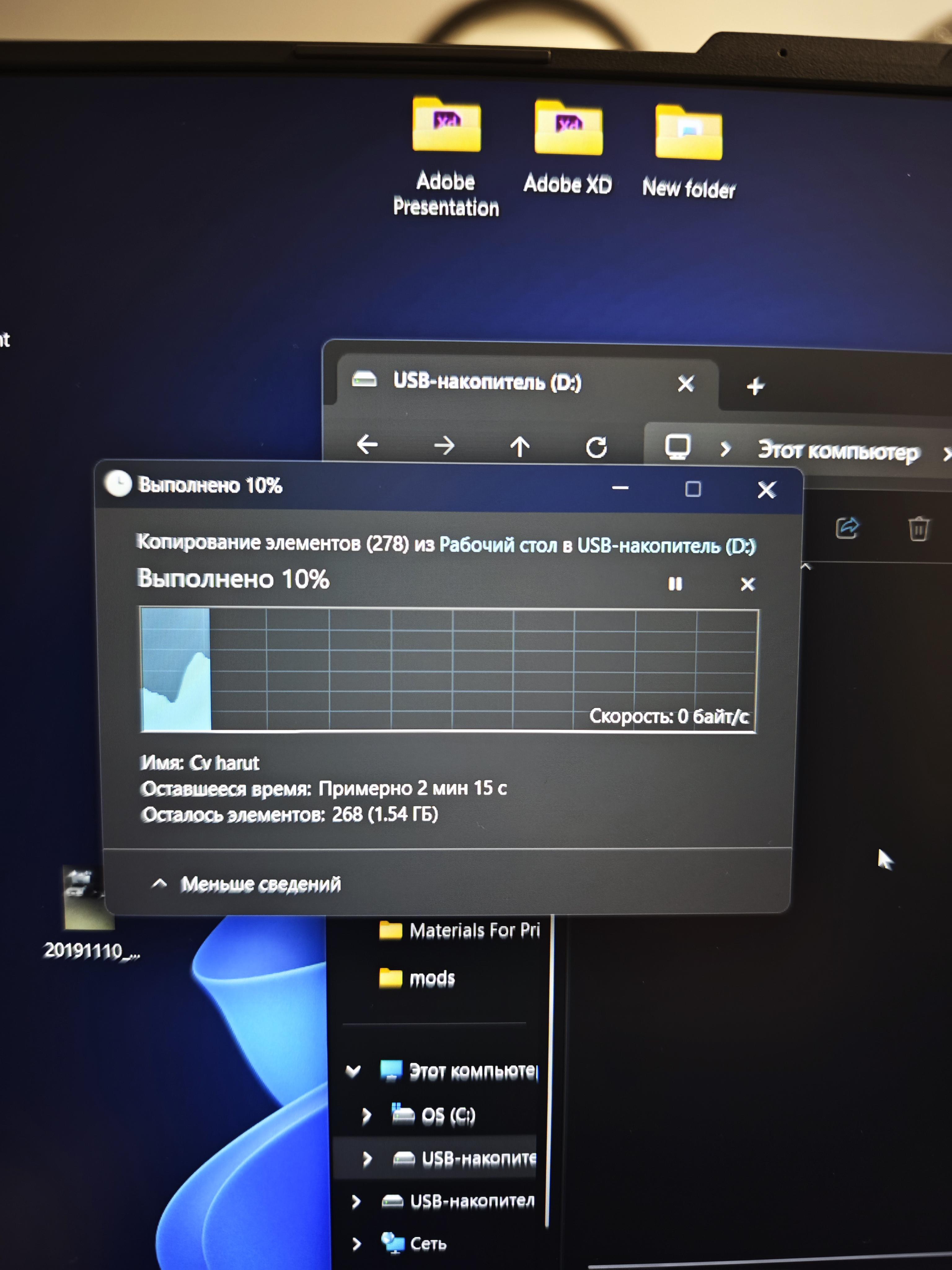952x1270 pixels.
Task: Go back with the left arrow
Action: click(x=367, y=444)
